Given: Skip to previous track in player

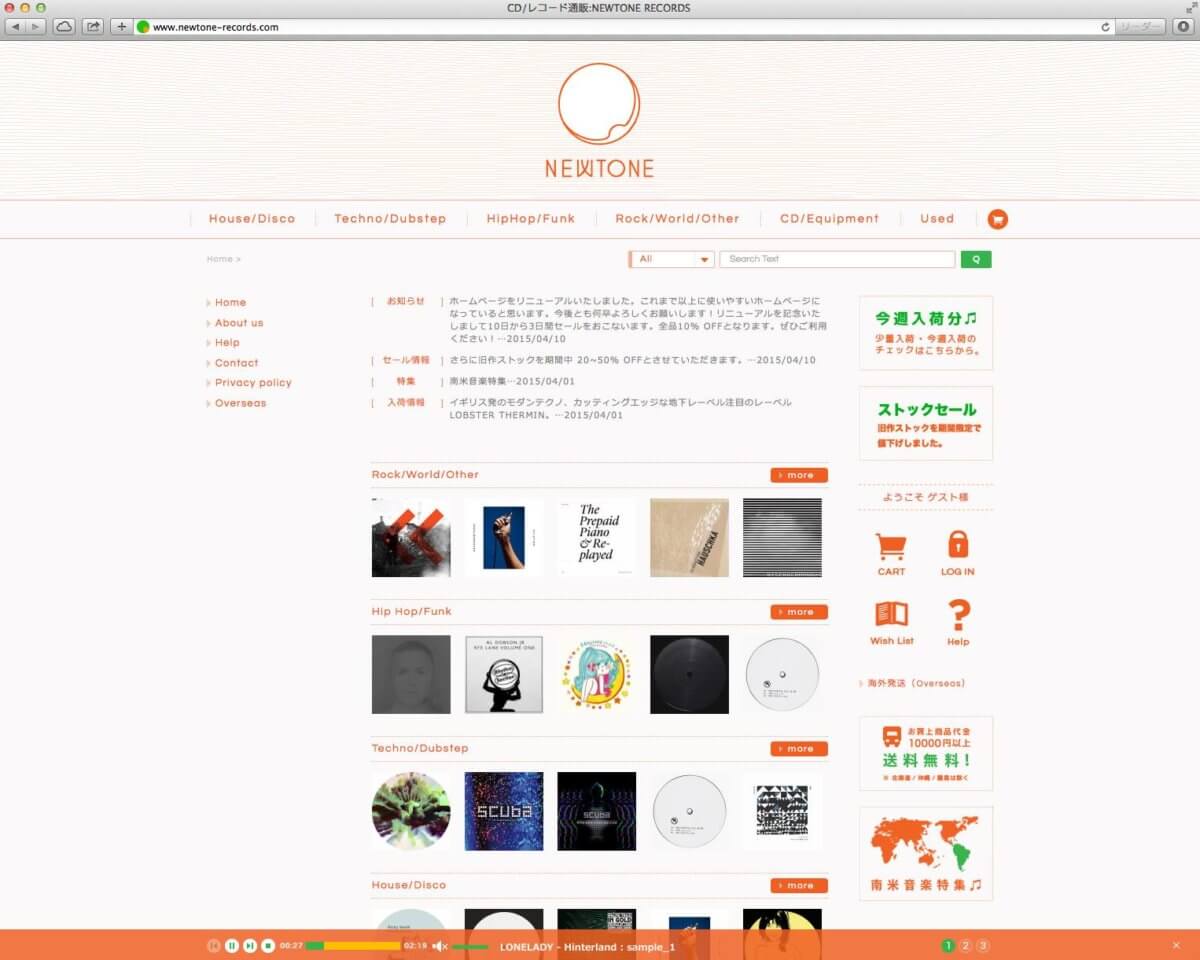Looking at the screenshot, I should [214, 946].
